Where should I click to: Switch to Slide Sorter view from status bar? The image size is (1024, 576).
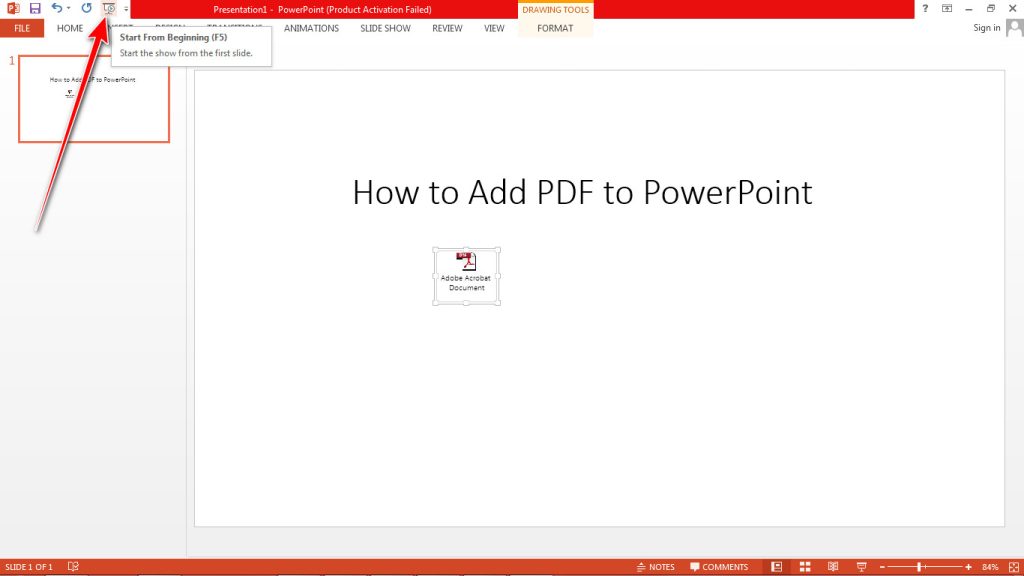tap(805, 566)
